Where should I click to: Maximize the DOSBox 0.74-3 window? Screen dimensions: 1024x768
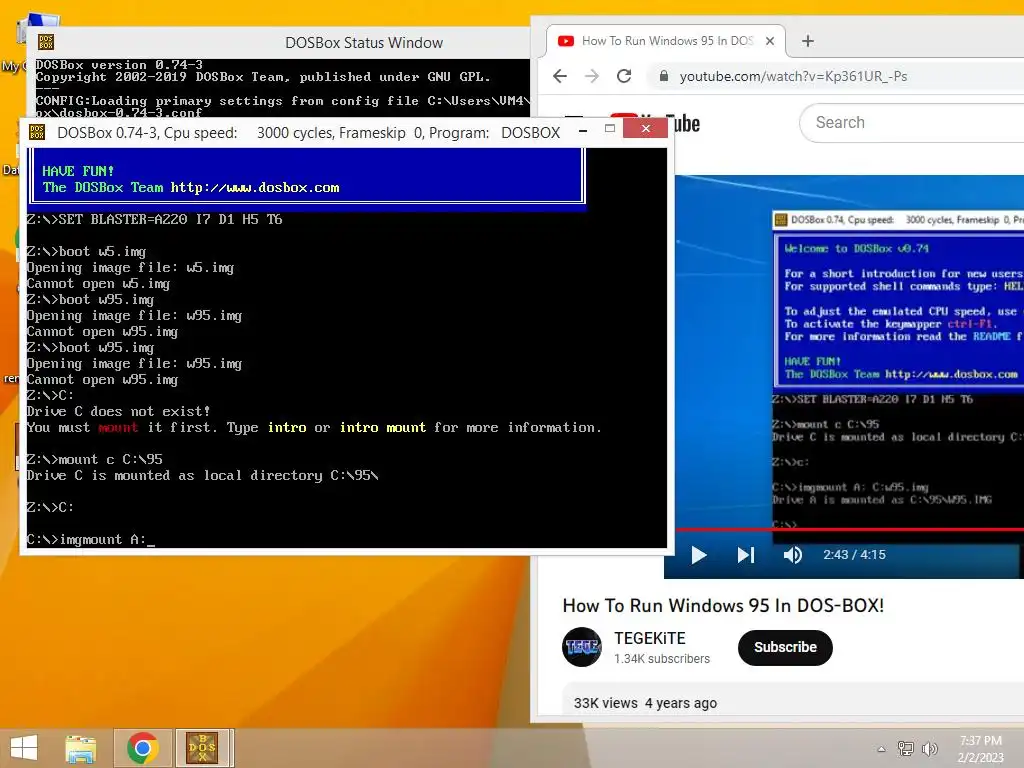tap(610, 129)
